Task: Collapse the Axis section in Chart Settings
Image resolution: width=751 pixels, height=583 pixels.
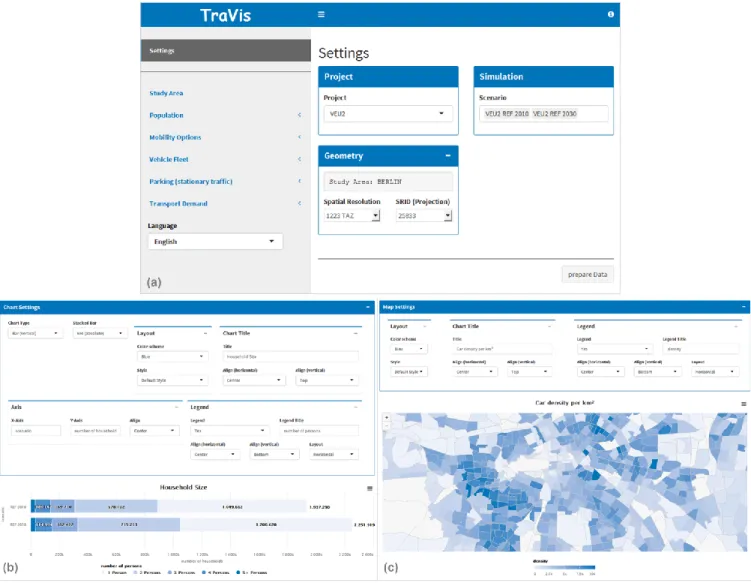Action: point(176,407)
